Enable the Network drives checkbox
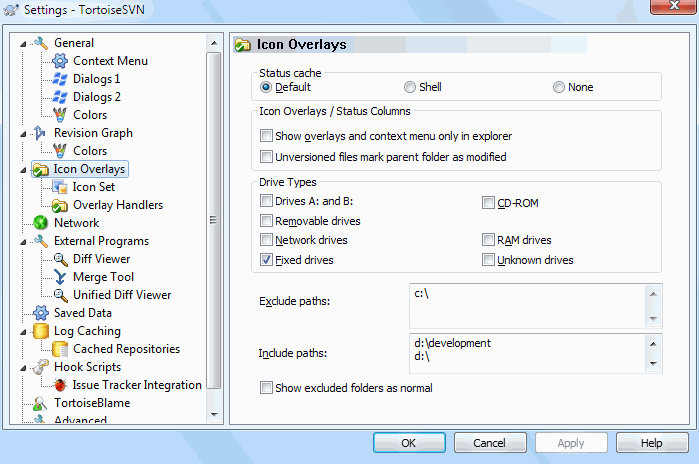 266,239
